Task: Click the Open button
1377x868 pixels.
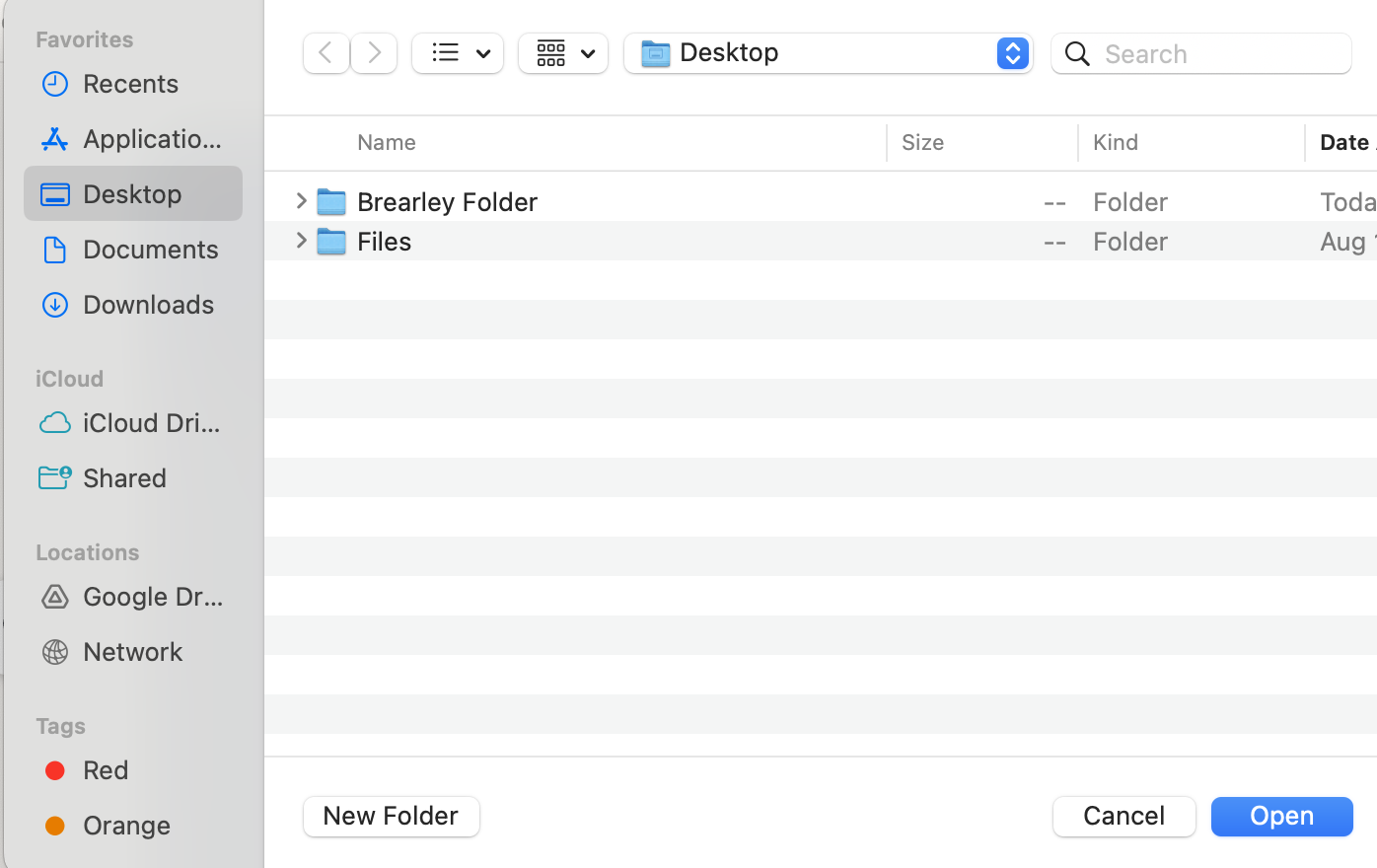Action: [x=1282, y=817]
